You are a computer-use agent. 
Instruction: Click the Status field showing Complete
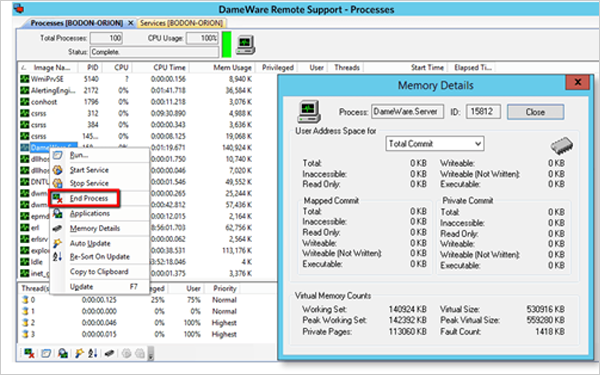tap(155, 52)
